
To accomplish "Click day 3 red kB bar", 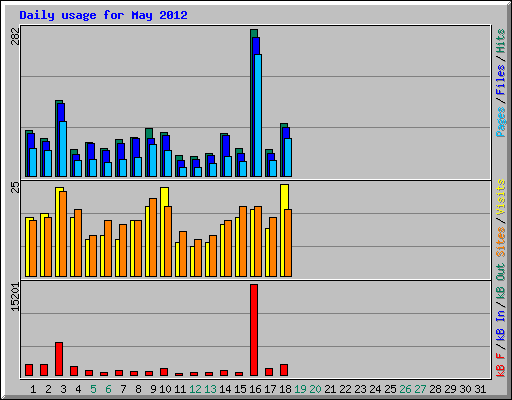I will [59, 359].
